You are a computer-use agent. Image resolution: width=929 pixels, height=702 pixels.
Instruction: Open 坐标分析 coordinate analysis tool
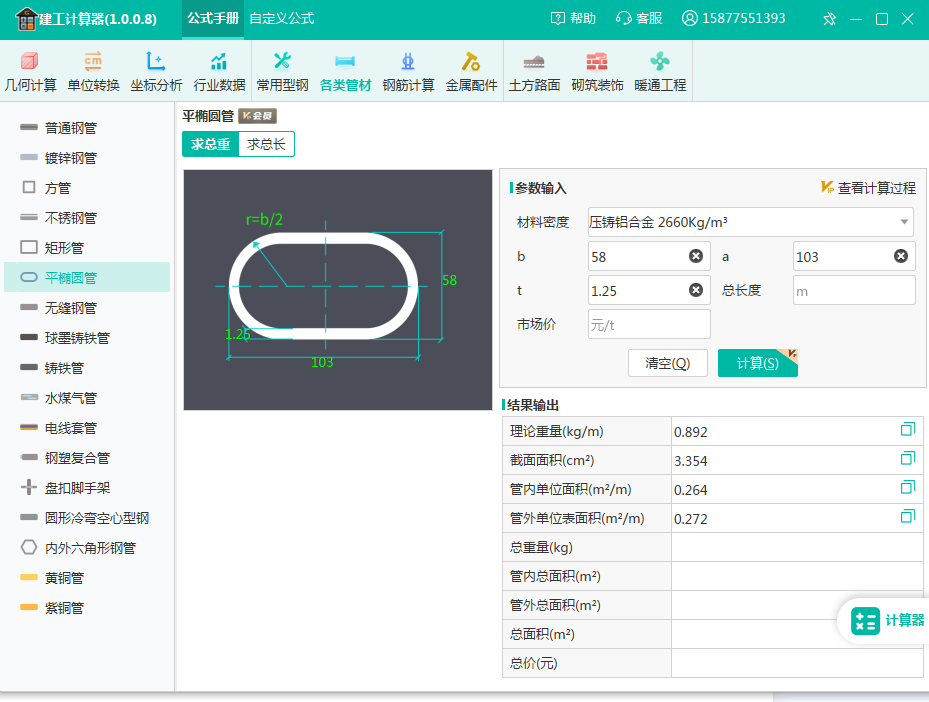point(156,72)
